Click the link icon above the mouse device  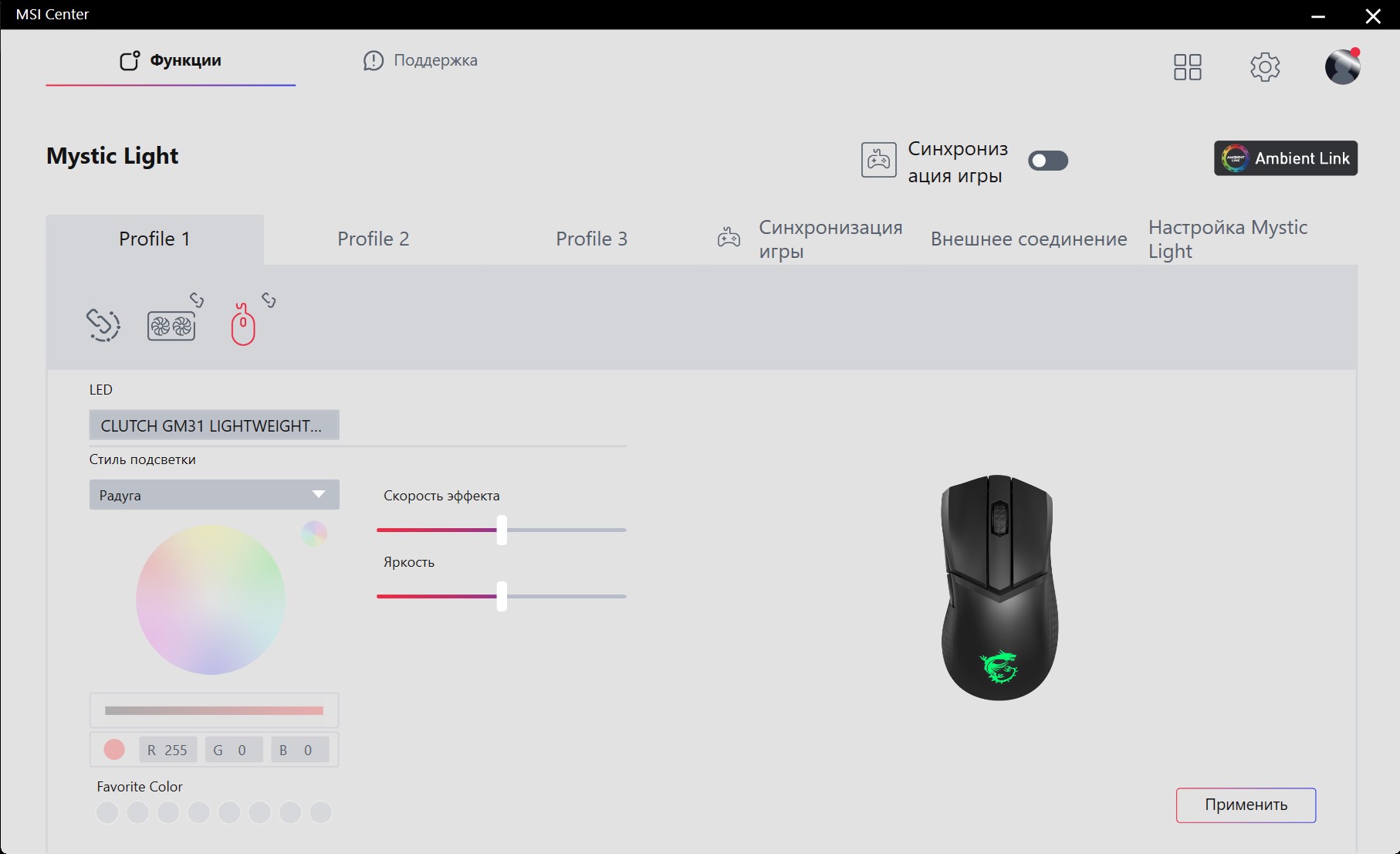point(269,300)
